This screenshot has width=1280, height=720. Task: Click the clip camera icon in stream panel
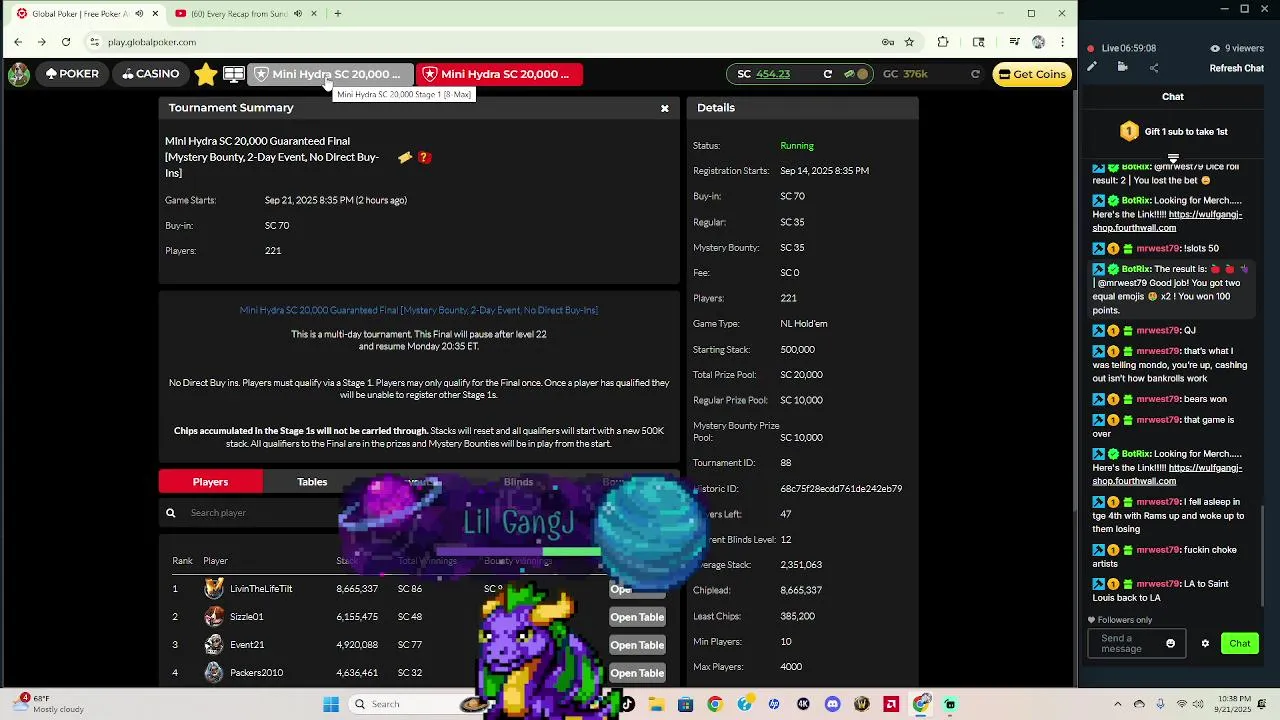1122,67
